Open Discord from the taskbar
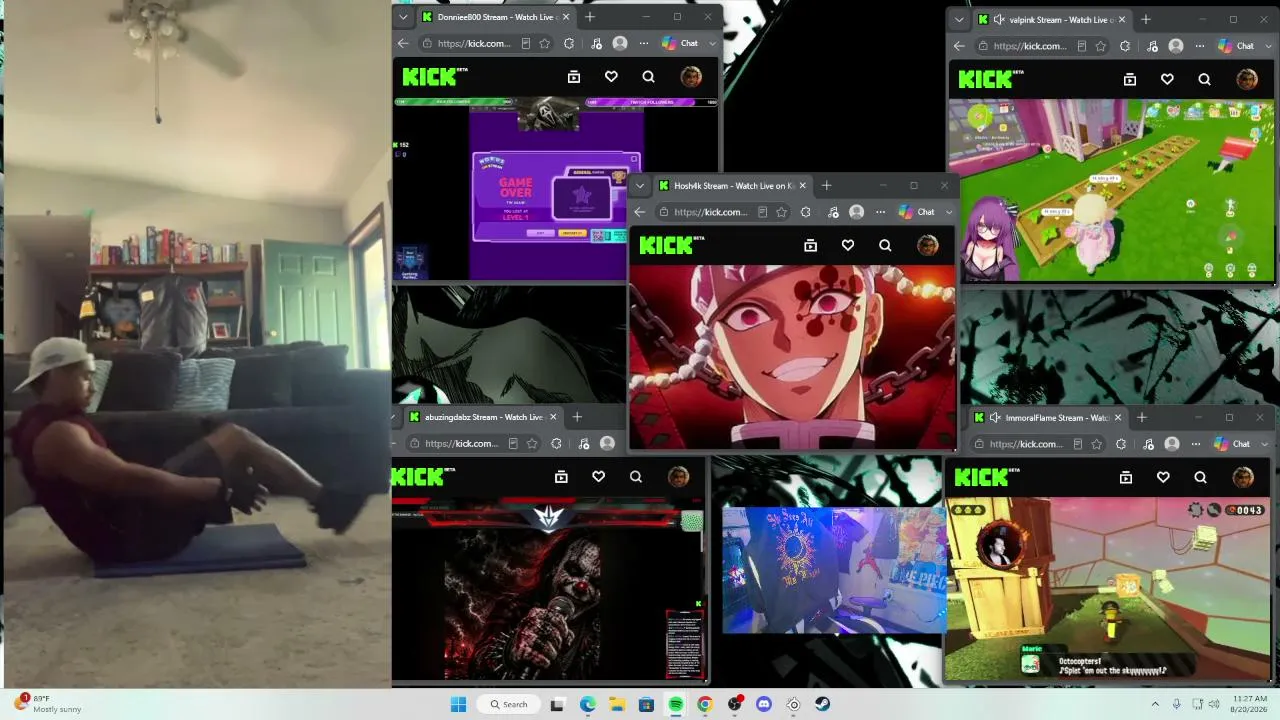The height and width of the screenshot is (720, 1280). coord(764,704)
